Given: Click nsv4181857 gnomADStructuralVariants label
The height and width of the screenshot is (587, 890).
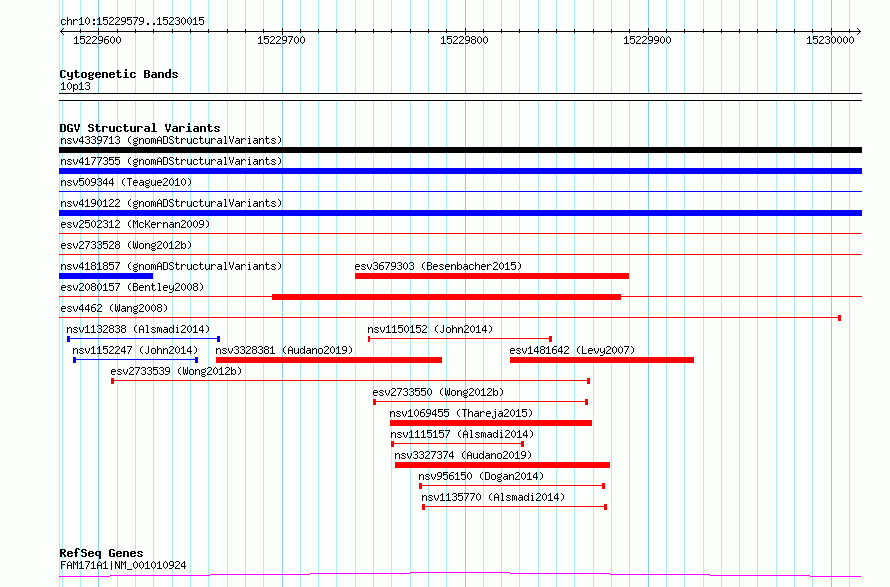Looking at the screenshot, I should click(x=171, y=266).
